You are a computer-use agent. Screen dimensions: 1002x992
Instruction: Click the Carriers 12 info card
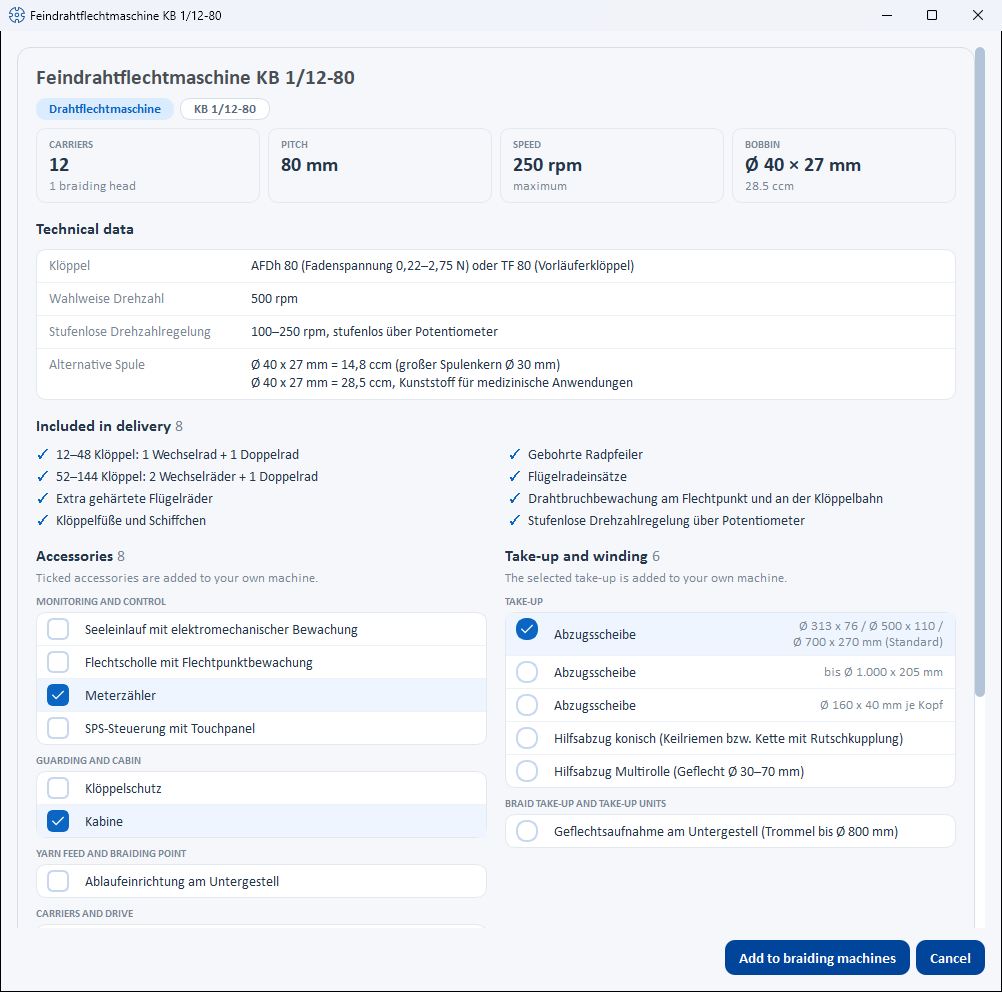click(x=148, y=166)
